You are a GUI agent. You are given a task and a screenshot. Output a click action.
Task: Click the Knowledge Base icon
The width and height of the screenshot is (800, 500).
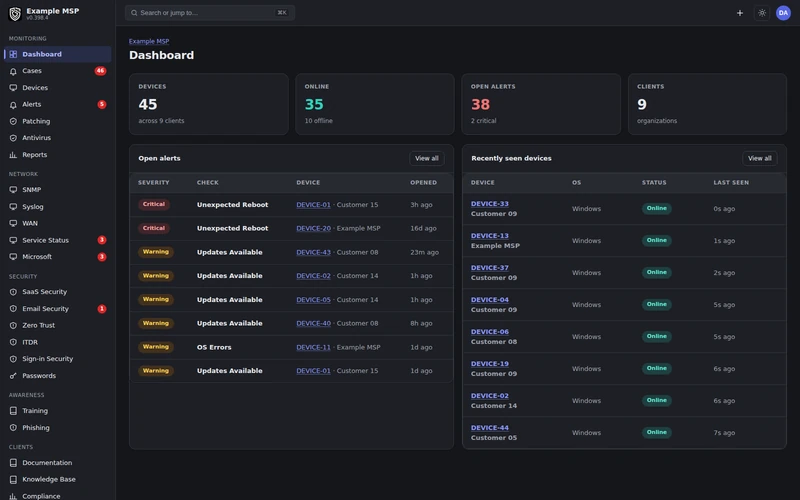[13, 480]
